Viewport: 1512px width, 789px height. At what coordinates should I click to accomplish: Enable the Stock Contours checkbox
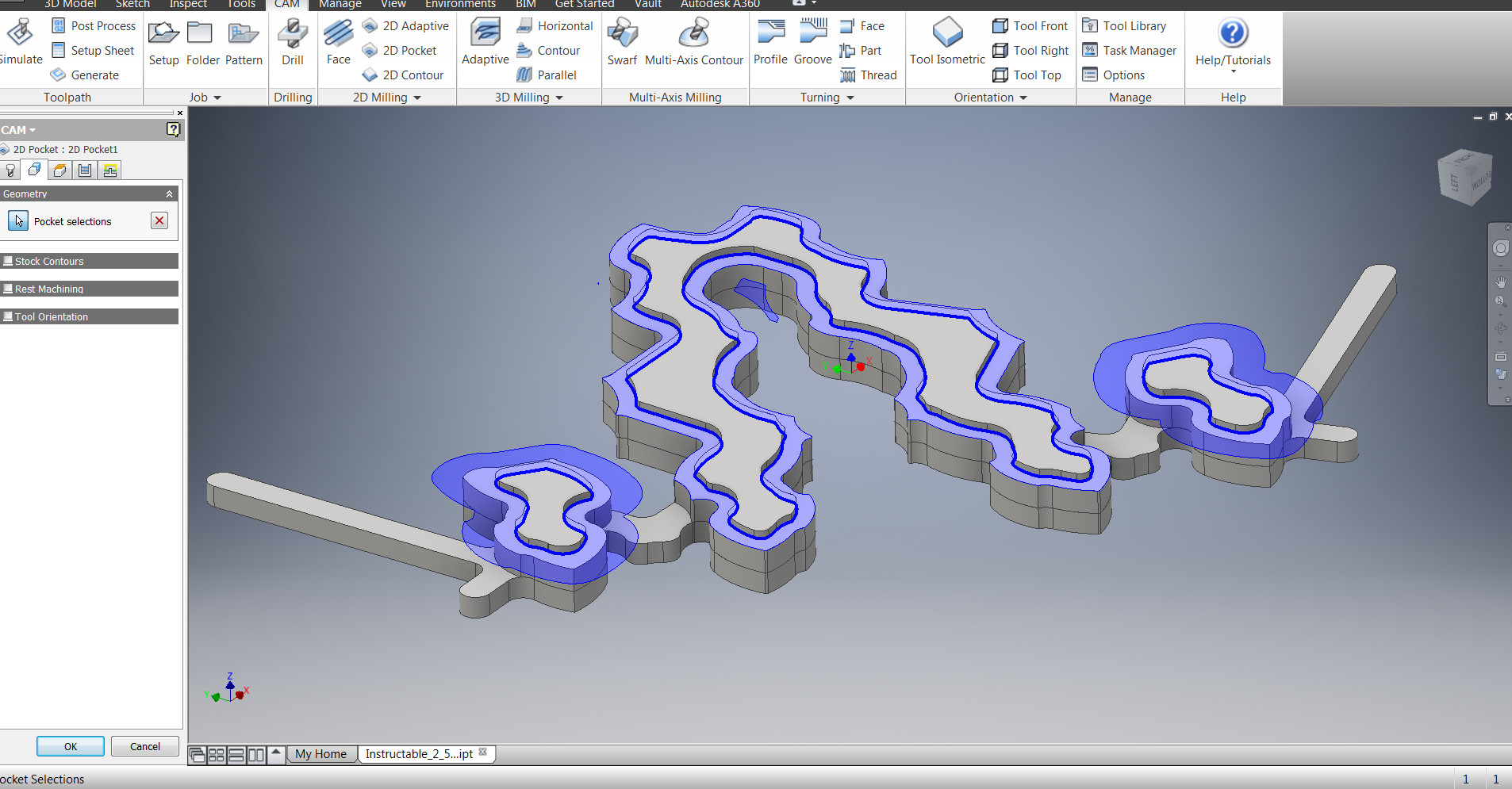(8, 261)
